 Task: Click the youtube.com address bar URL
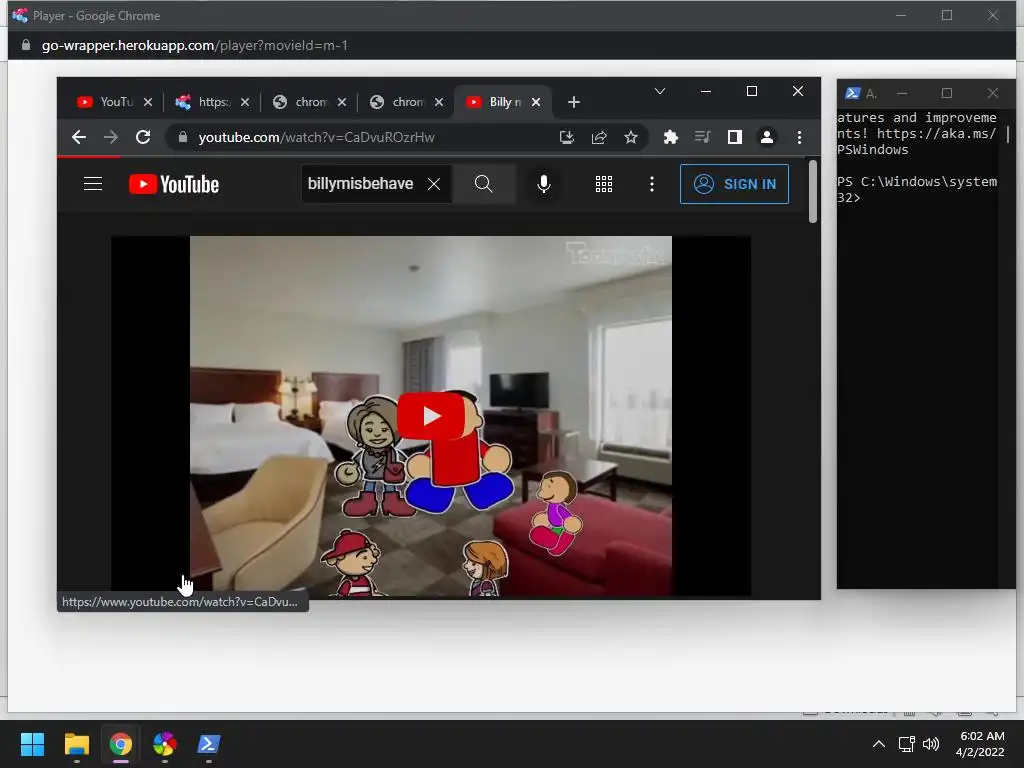[x=317, y=137]
